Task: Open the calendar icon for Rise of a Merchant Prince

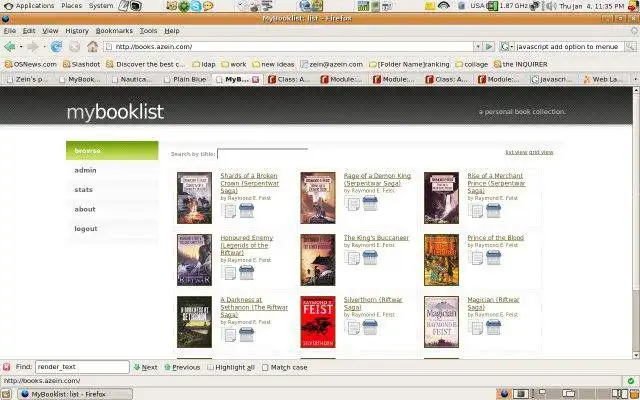Action: click(493, 211)
